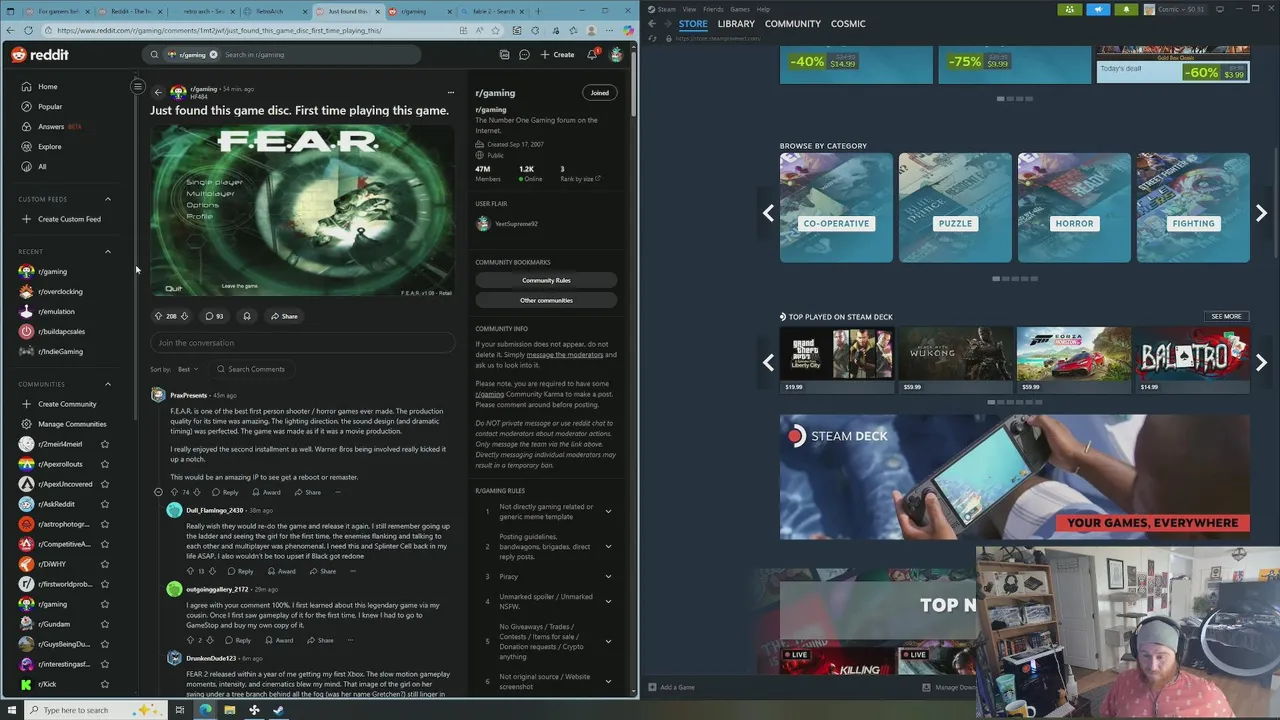Open Steam's COMMUNITY tab
Image resolution: width=1280 pixels, height=720 pixels.
click(x=793, y=24)
